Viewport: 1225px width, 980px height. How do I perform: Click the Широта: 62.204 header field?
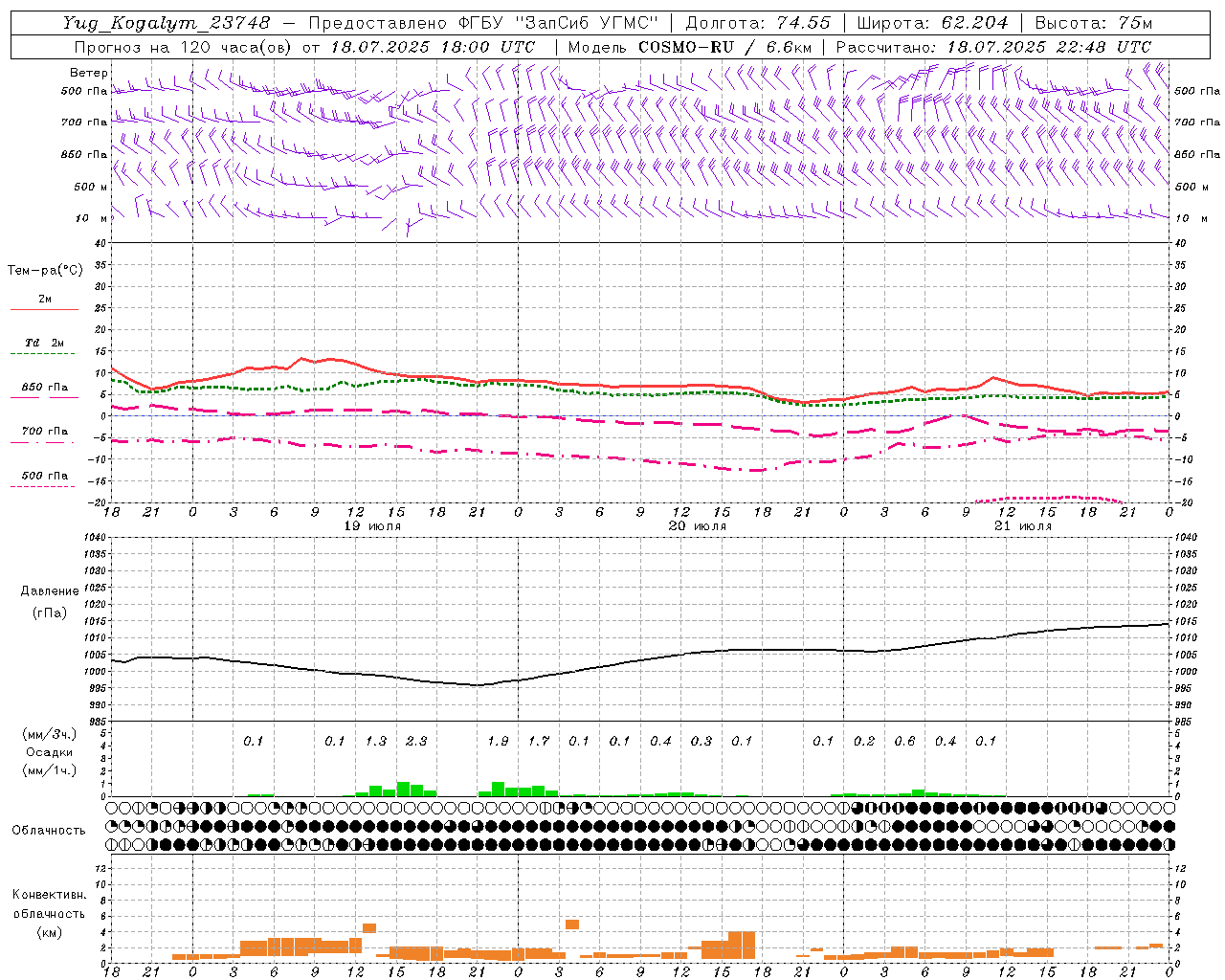pyautogui.click(x=932, y=23)
